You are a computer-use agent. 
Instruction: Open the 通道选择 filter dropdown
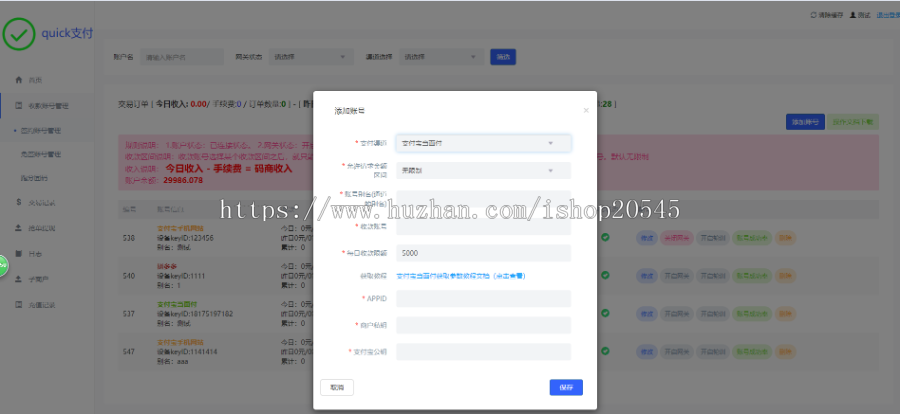[x=441, y=57]
